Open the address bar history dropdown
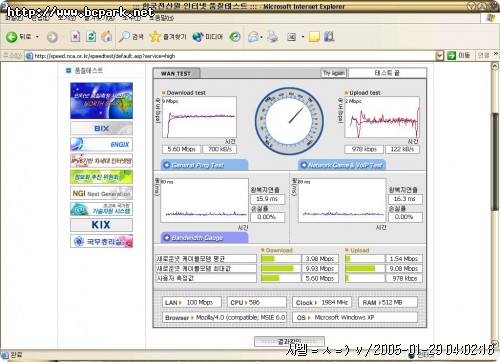Viewport: 500px width, 362px height. pyautogui.click(x=440, y=55)
